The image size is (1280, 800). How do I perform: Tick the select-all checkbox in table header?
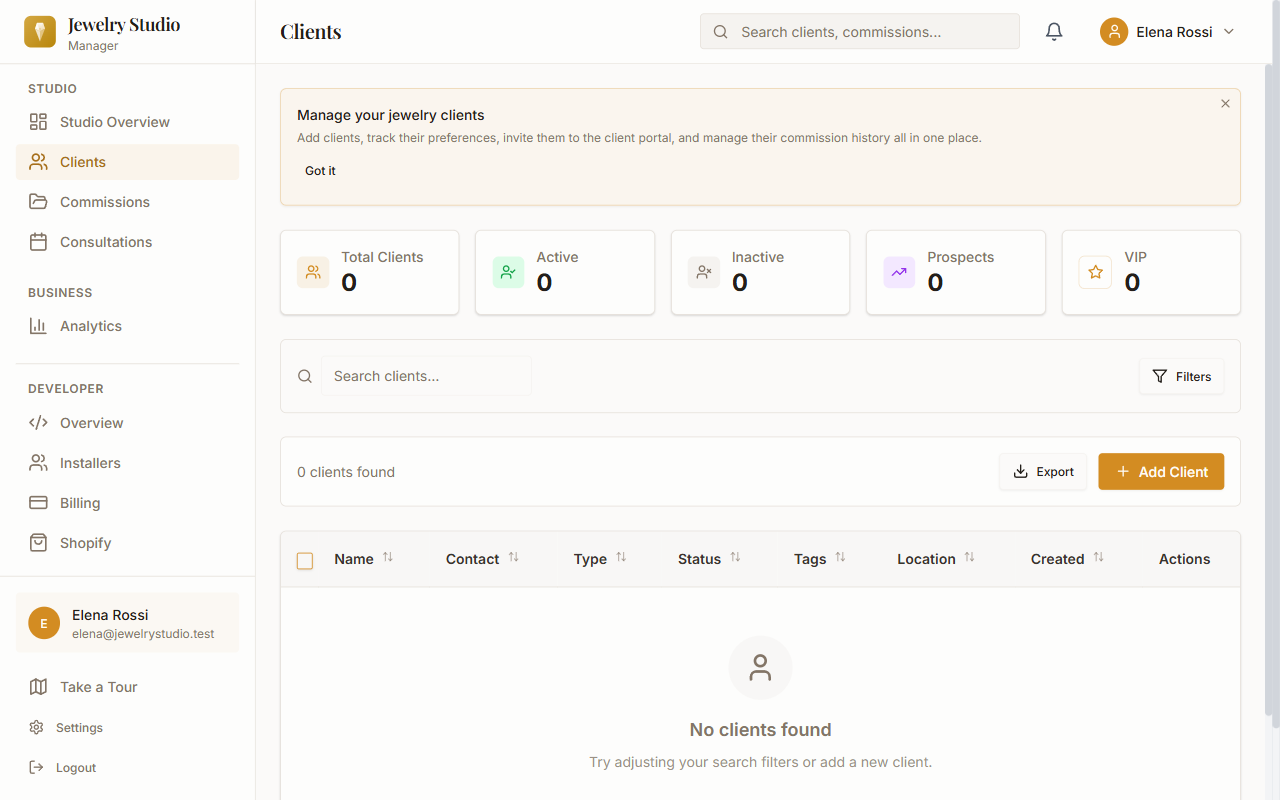tap(305, 561)
